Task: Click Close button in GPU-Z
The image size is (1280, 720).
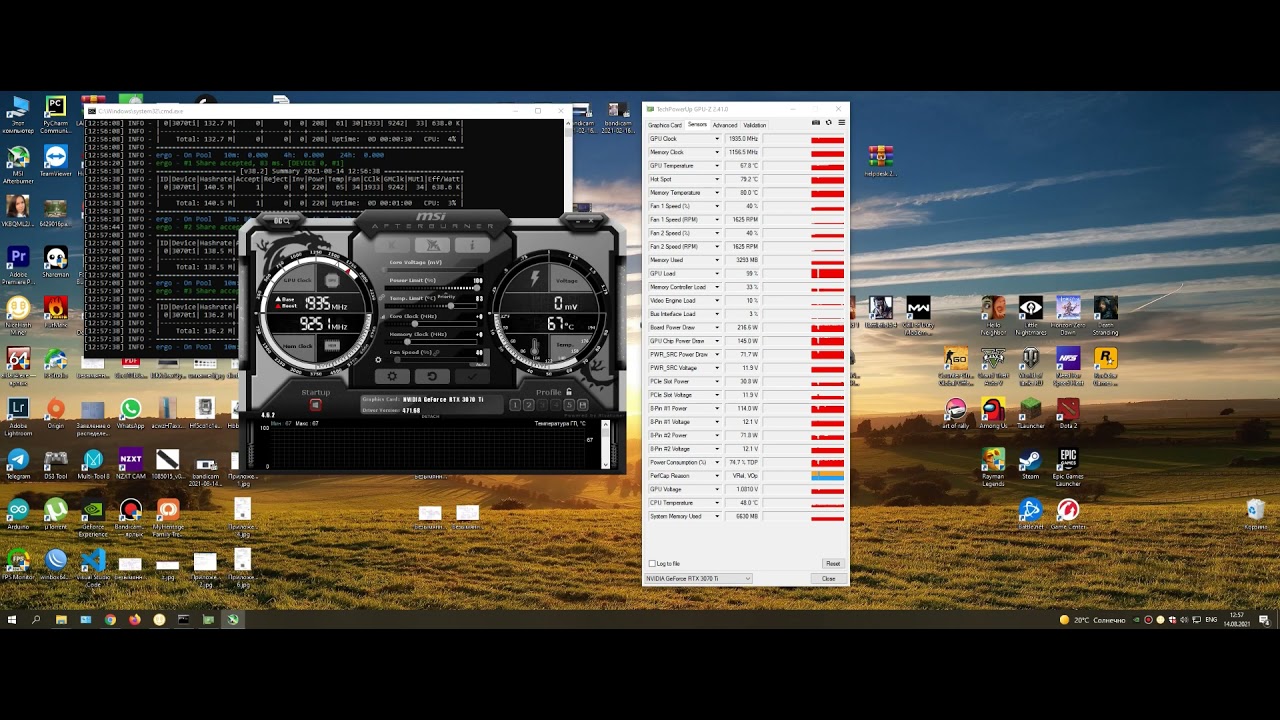Action: [x=829, y=579]
